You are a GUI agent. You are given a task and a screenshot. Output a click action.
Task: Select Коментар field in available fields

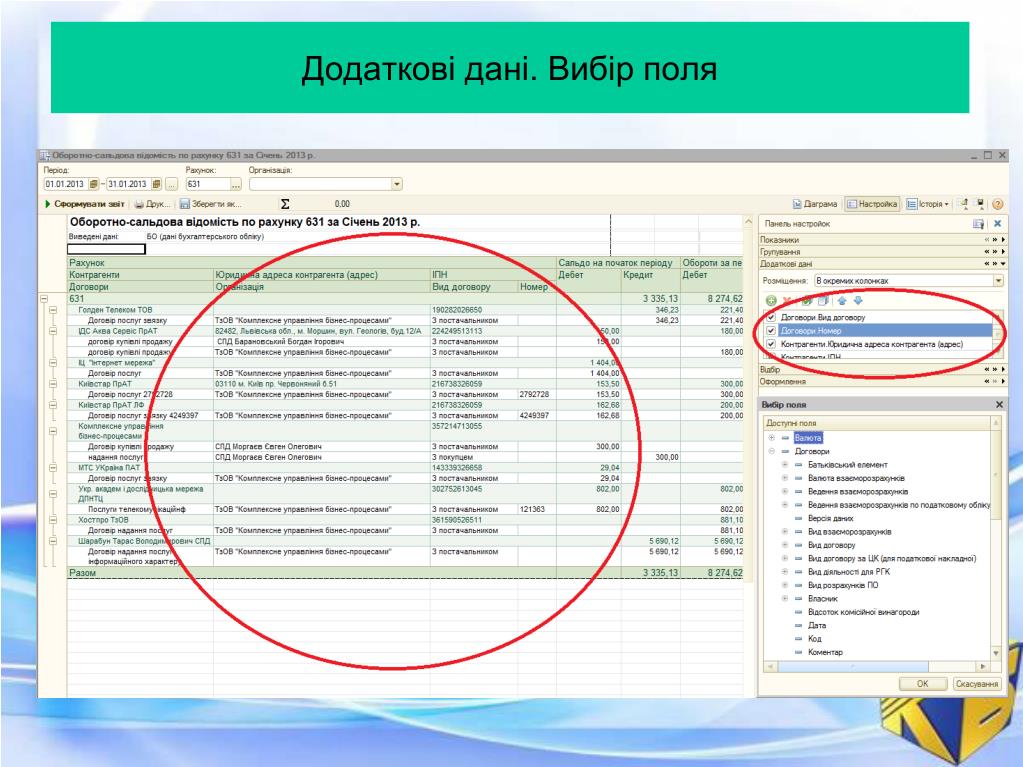click(x=825, y=652)
